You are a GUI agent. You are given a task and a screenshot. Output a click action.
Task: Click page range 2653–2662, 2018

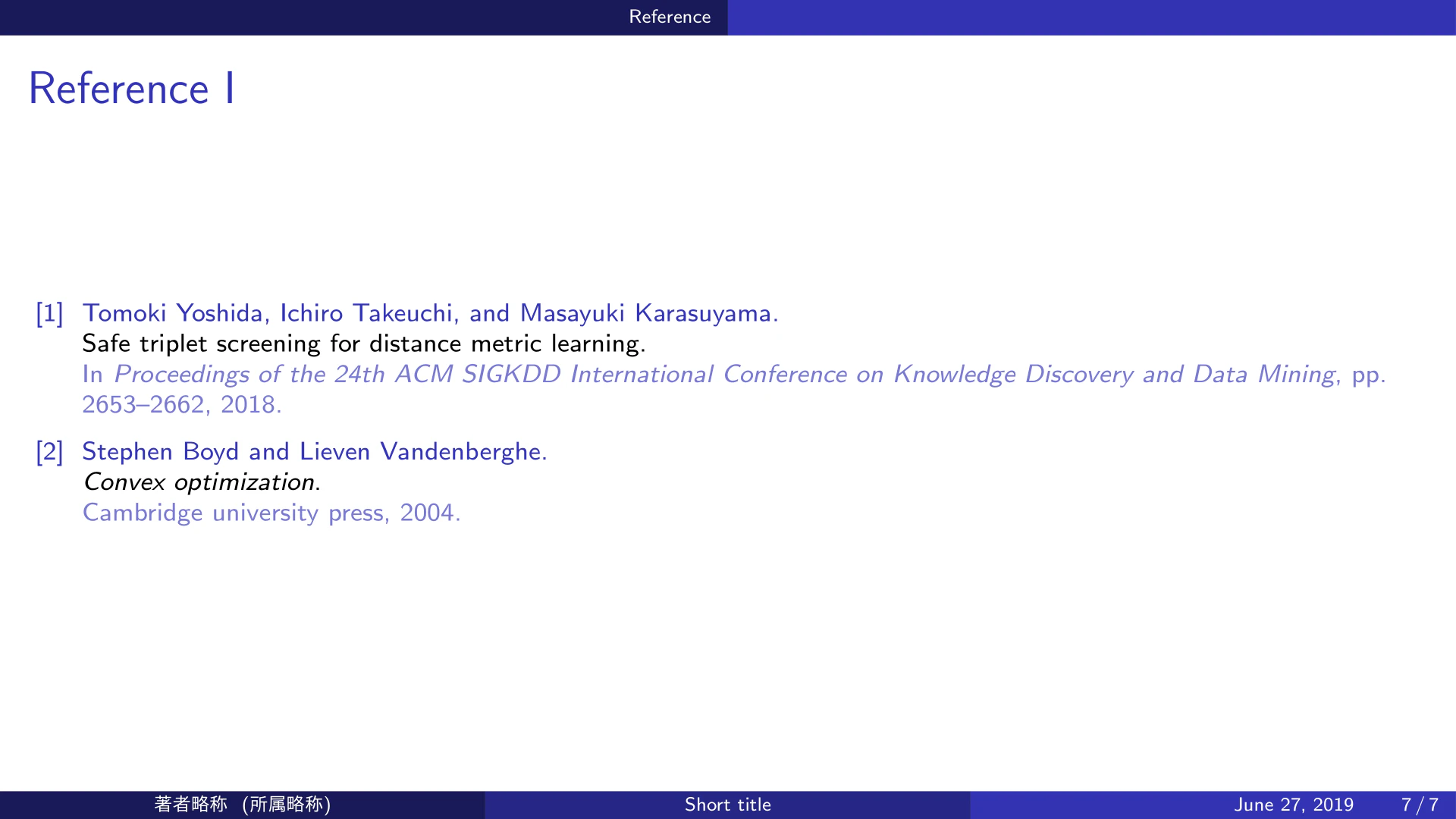tap(182, 405)
